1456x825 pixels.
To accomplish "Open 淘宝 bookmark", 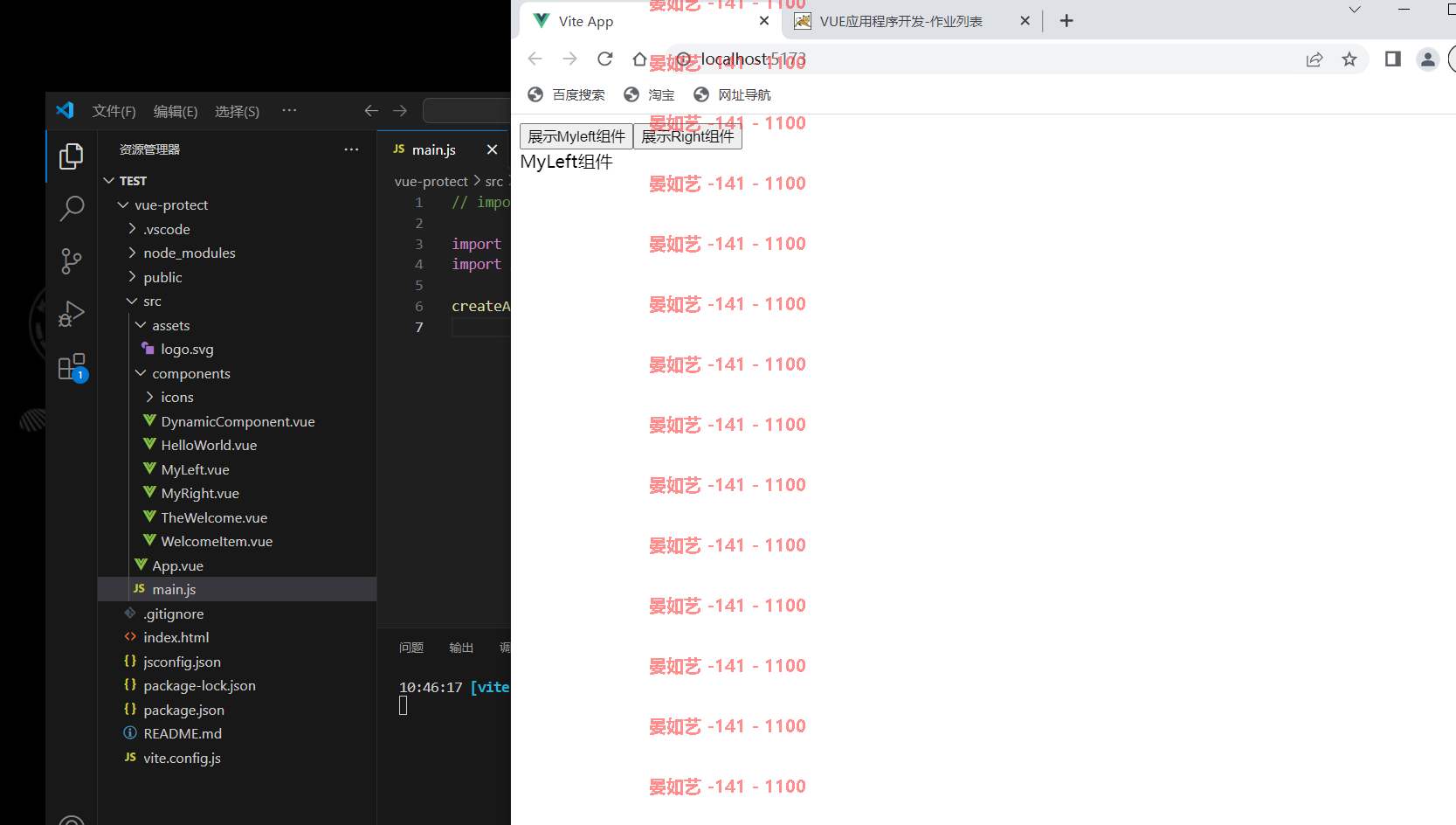I will point(649,94).
